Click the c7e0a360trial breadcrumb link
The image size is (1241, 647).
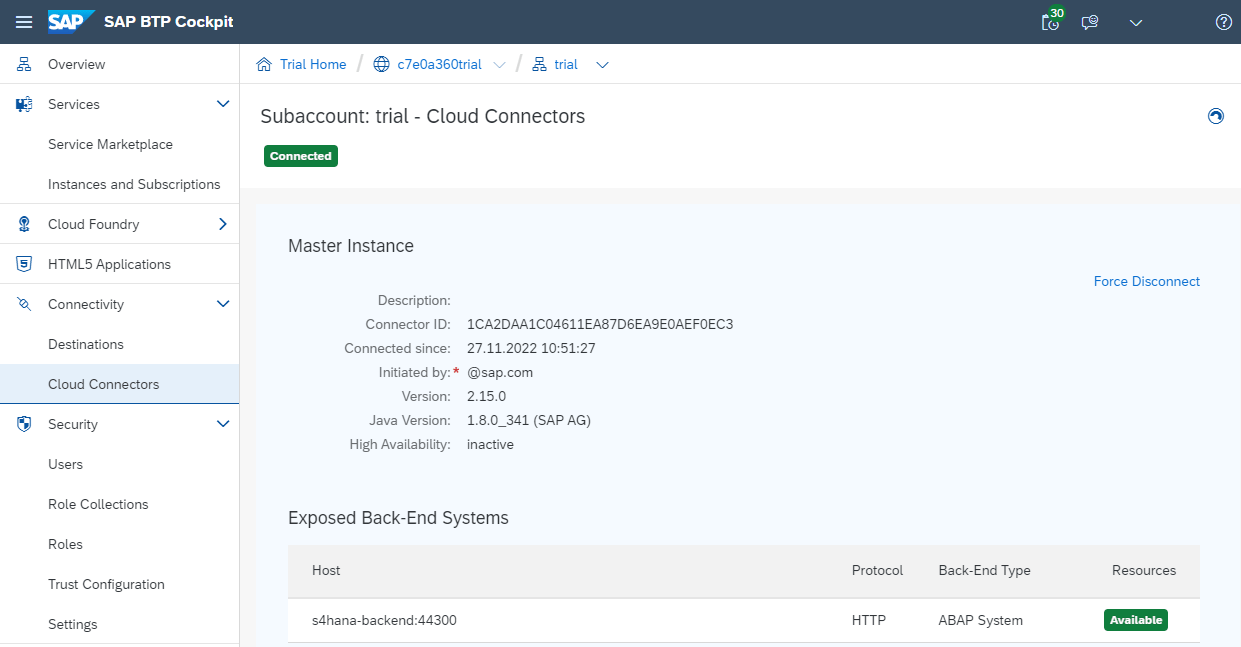439,64
